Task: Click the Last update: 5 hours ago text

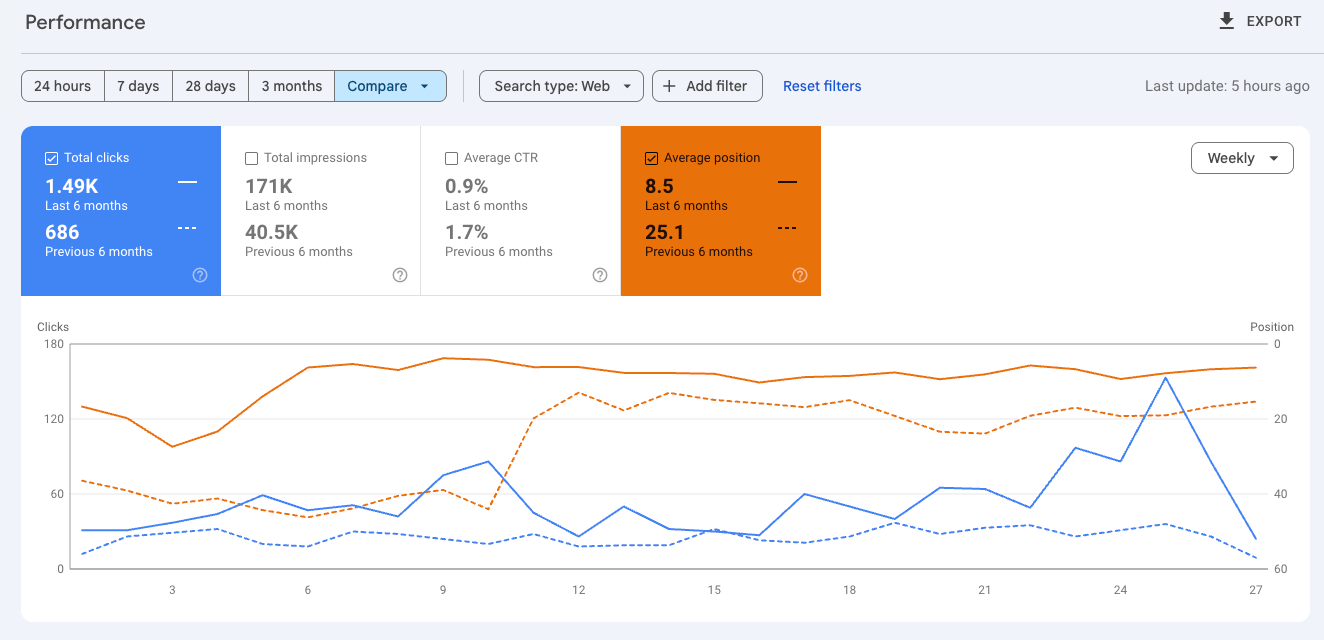Action: pyautogui.click(x=1227, y=86)
